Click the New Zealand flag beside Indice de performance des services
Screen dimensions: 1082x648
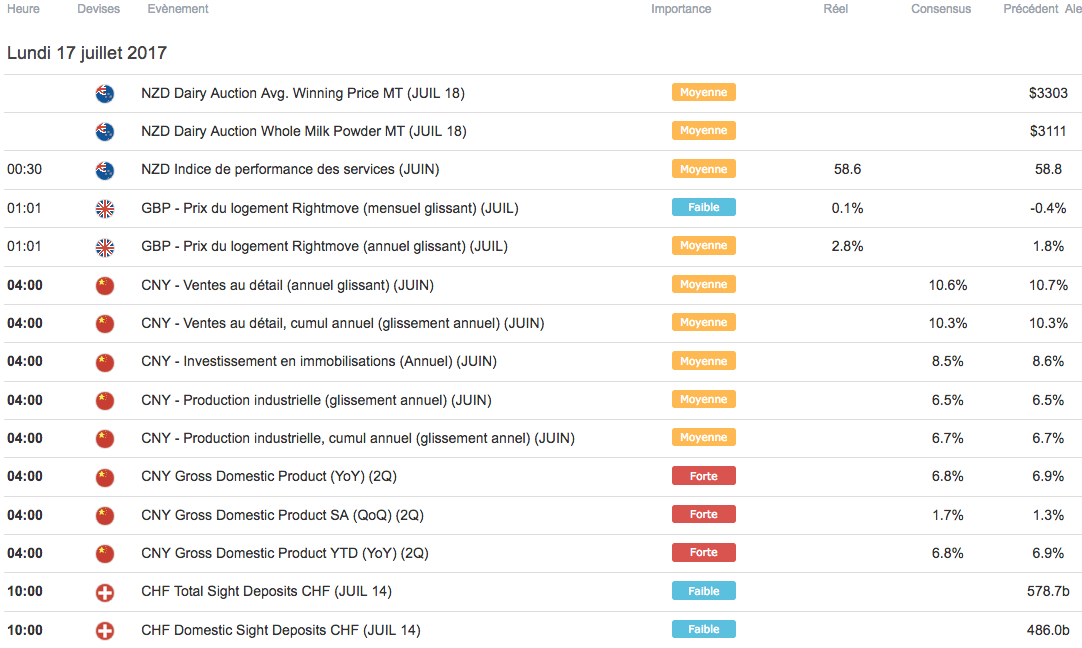pos(104,170)
